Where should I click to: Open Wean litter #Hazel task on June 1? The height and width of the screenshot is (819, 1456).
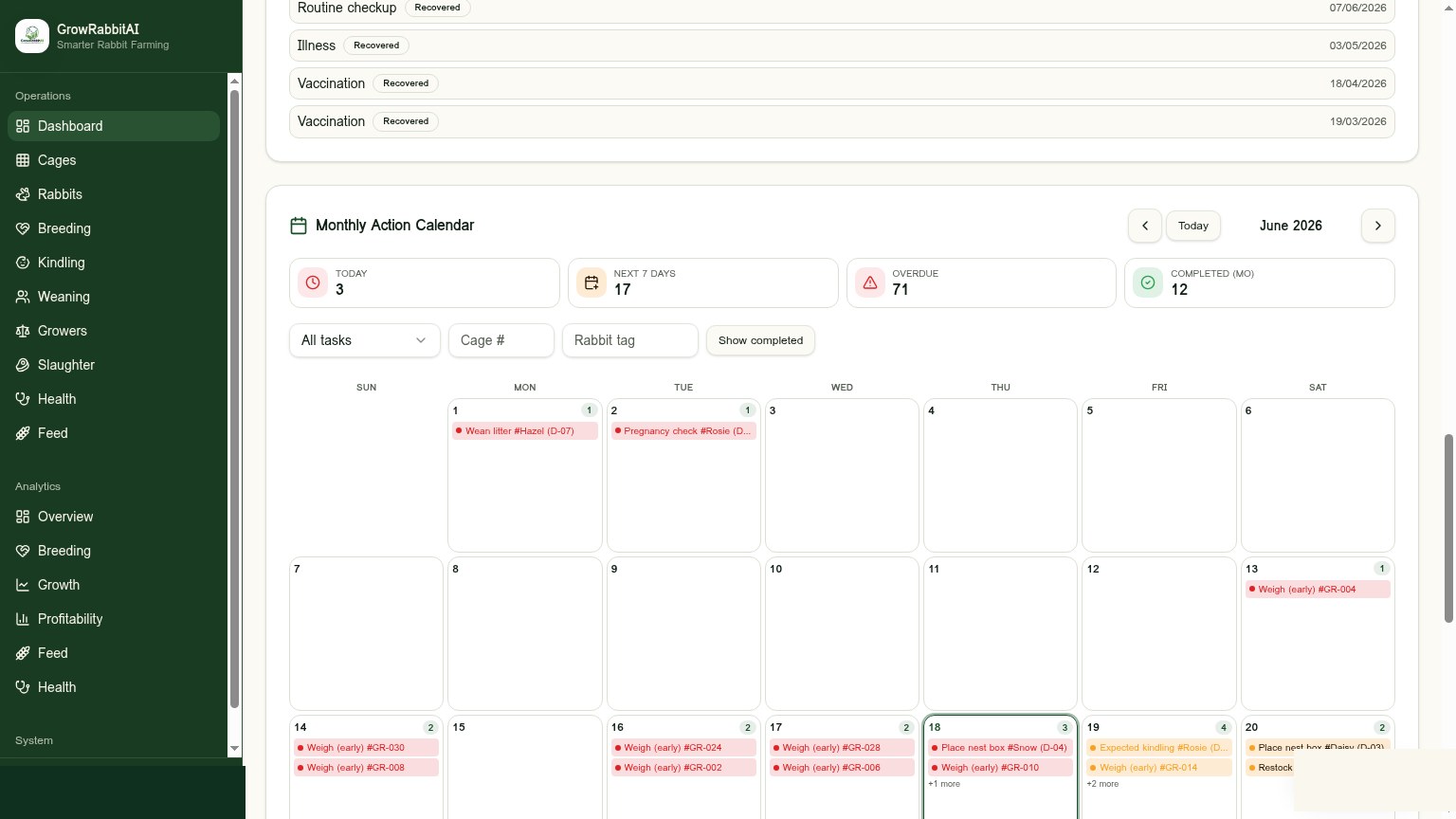coord(525,430)
